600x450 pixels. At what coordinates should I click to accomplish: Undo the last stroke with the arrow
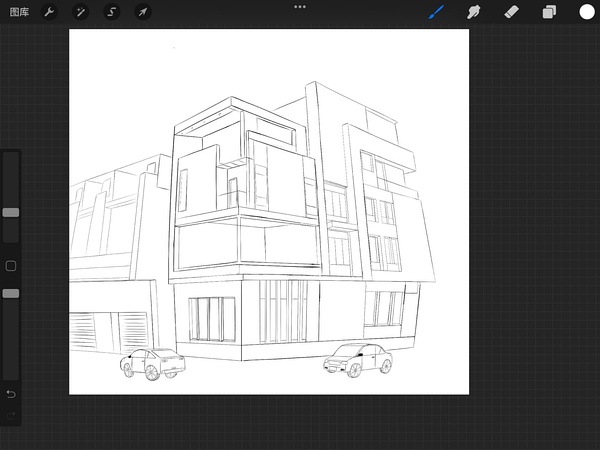(x=11, y=394)
